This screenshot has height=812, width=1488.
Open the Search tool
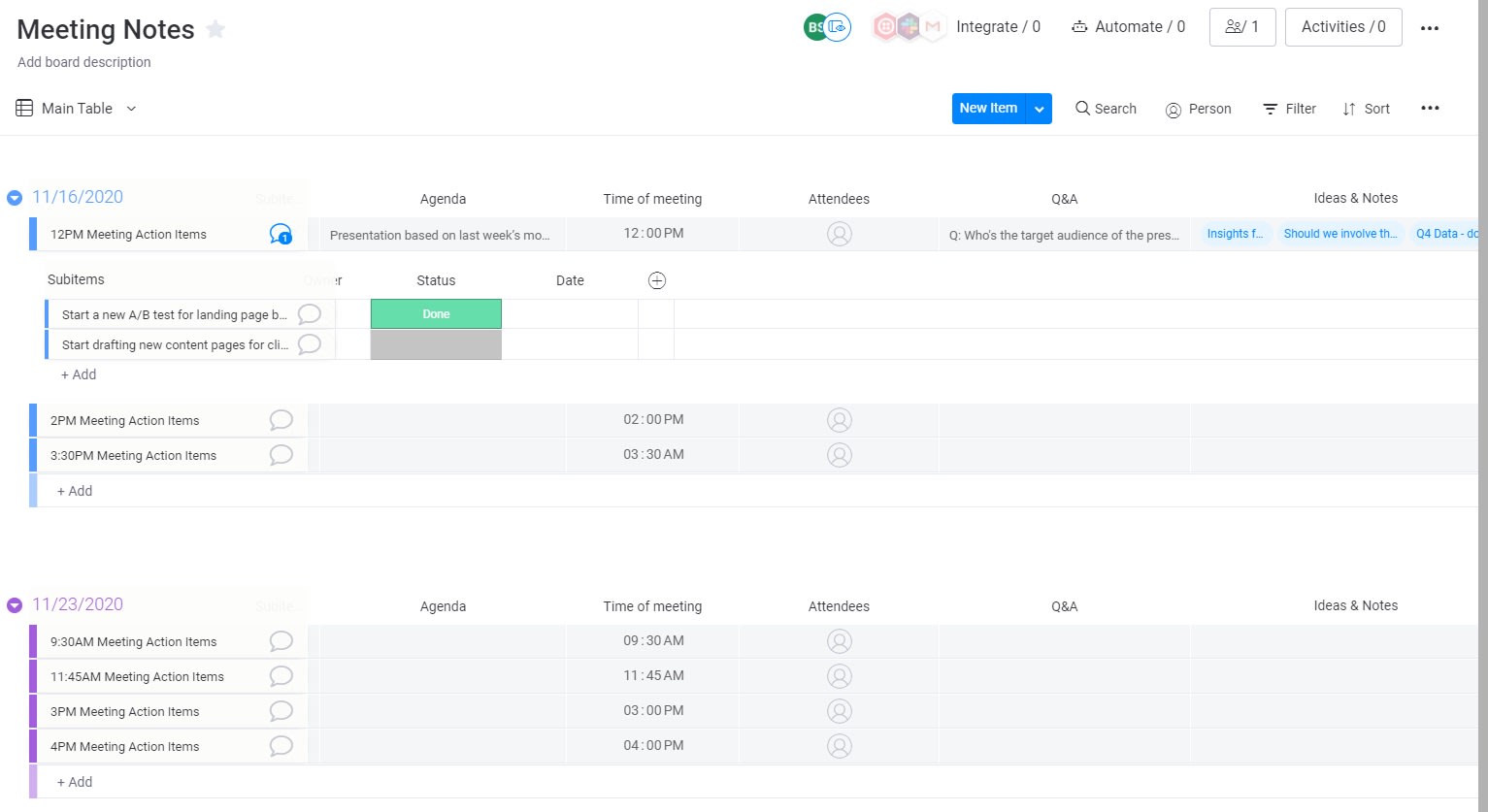tap(1106, 109)
